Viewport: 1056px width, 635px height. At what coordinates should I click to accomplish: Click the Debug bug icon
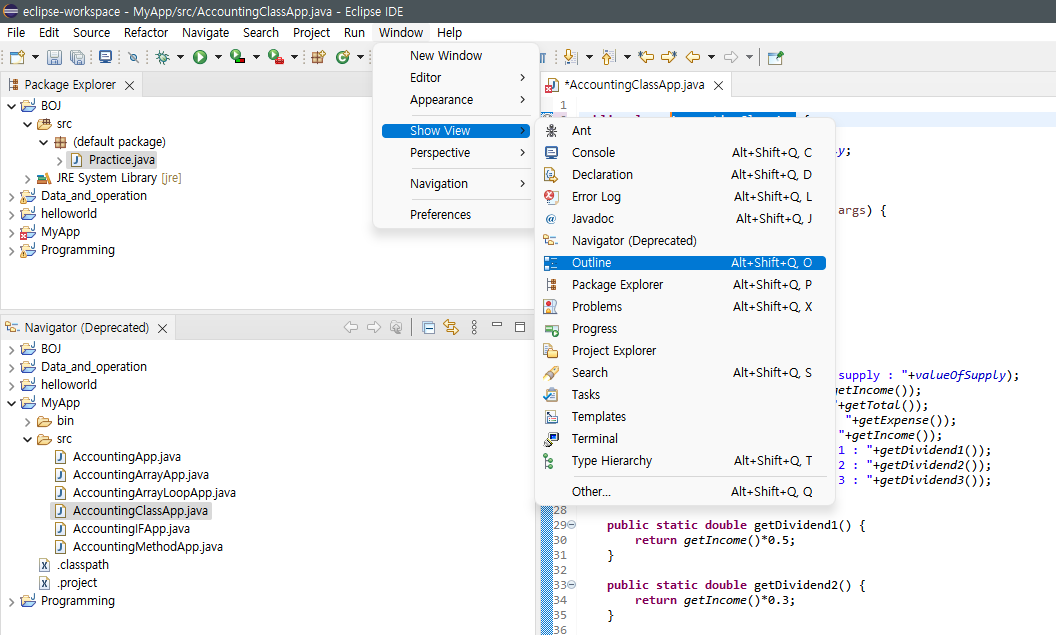pos(162,57)
